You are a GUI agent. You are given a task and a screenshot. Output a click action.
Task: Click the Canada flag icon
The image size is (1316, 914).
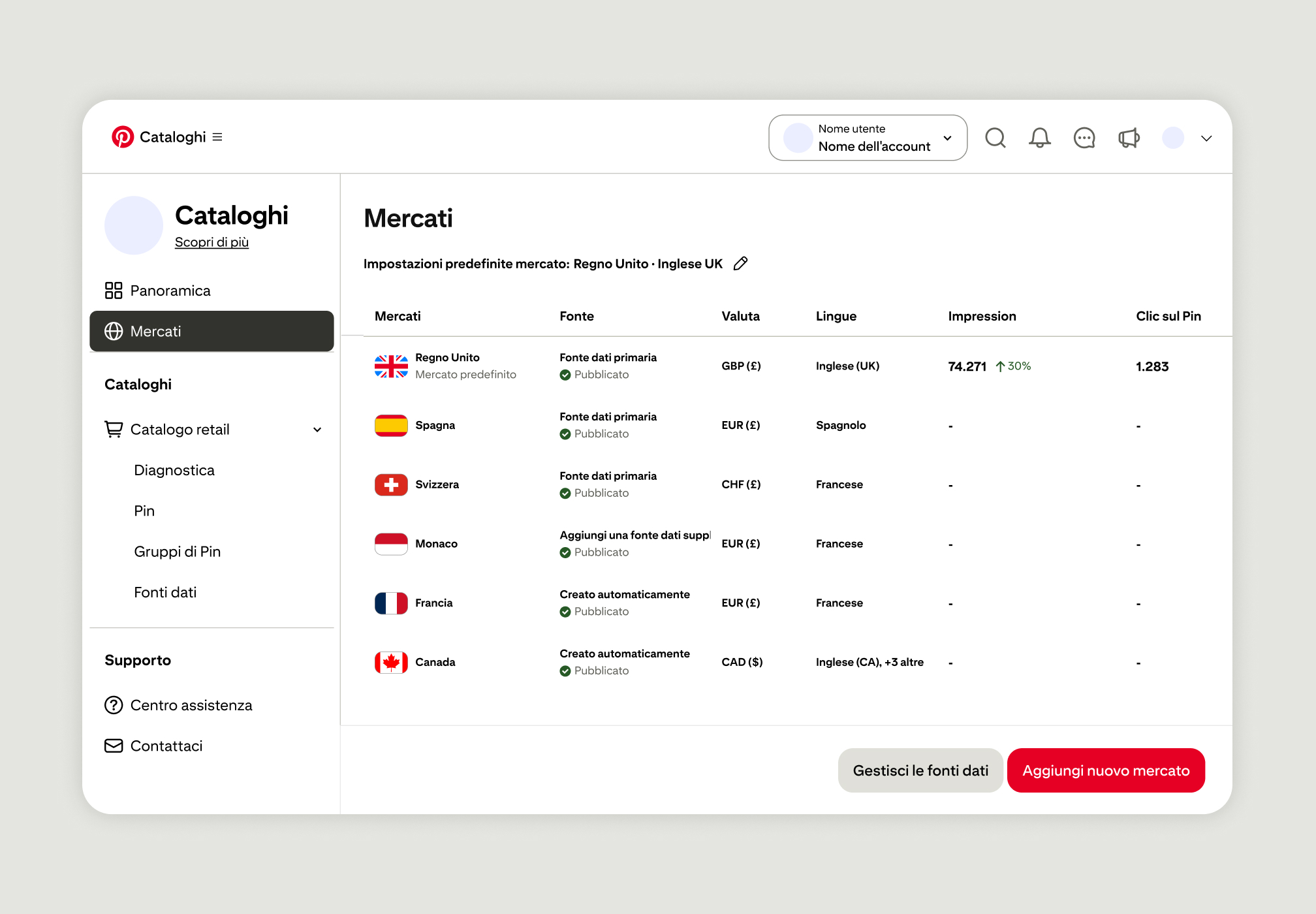point(391,663)
